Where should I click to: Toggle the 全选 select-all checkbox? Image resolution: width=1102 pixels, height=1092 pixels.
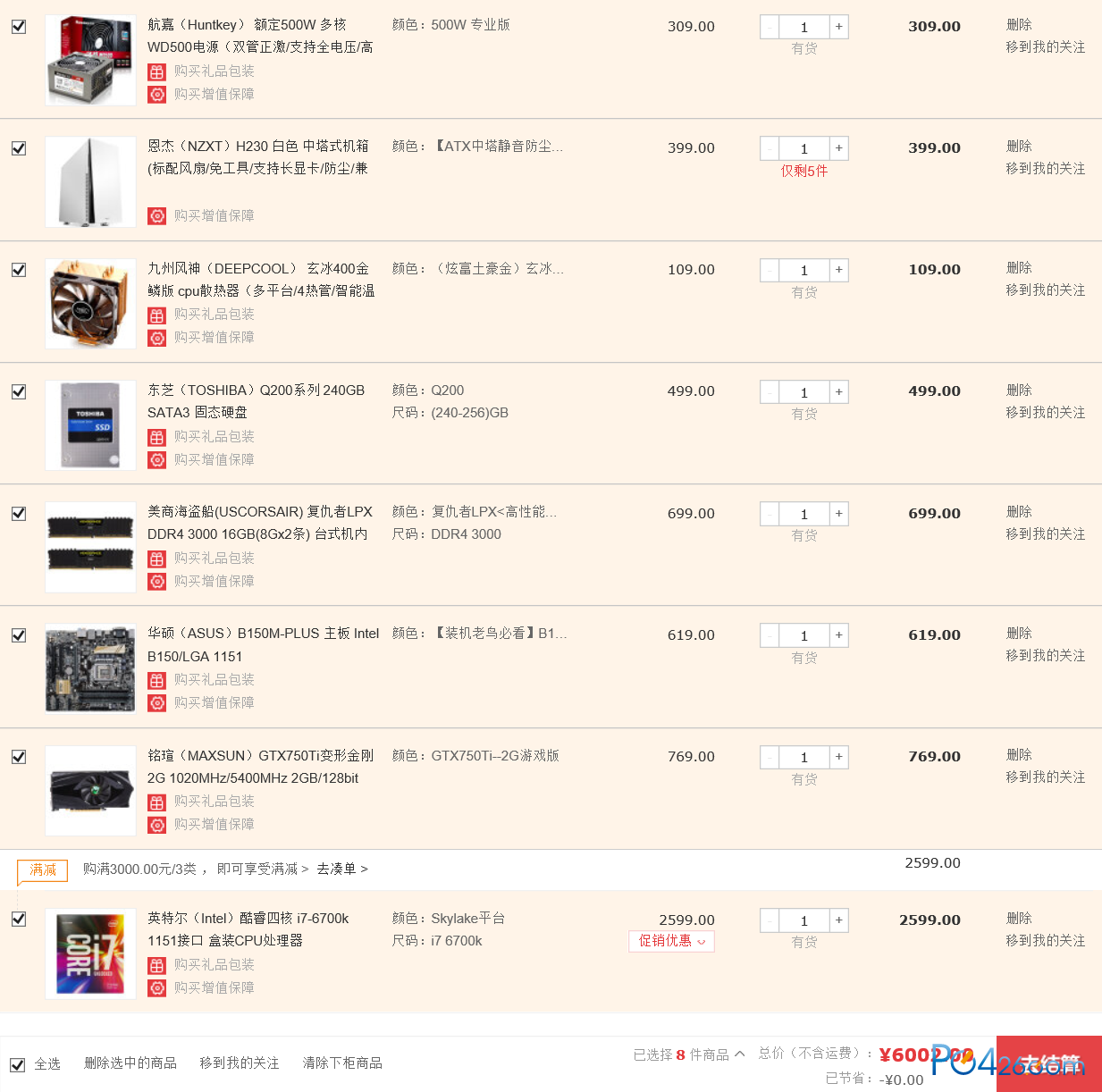17,1064
